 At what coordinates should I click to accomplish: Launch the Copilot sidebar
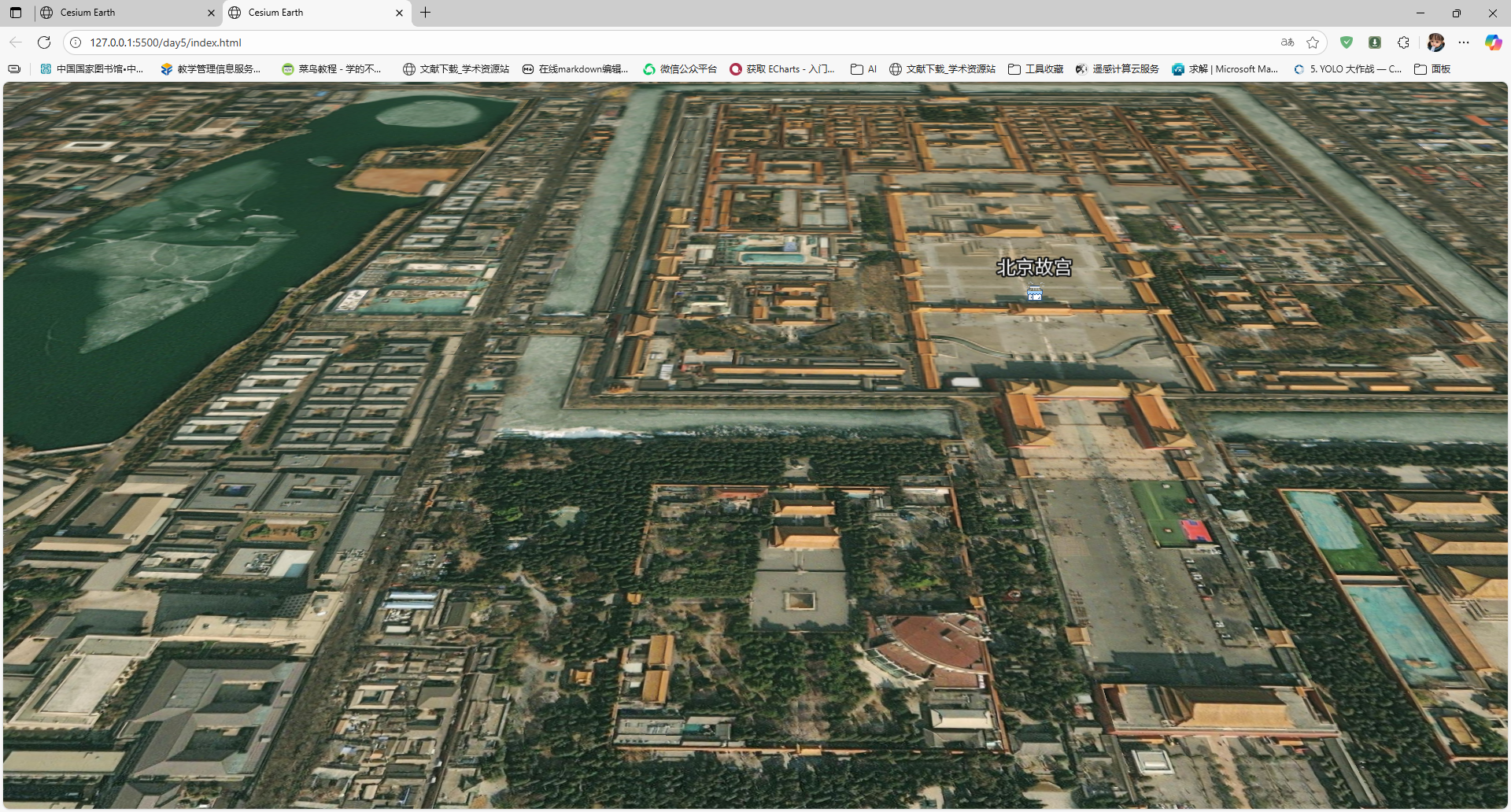(x=1493, y=42)
